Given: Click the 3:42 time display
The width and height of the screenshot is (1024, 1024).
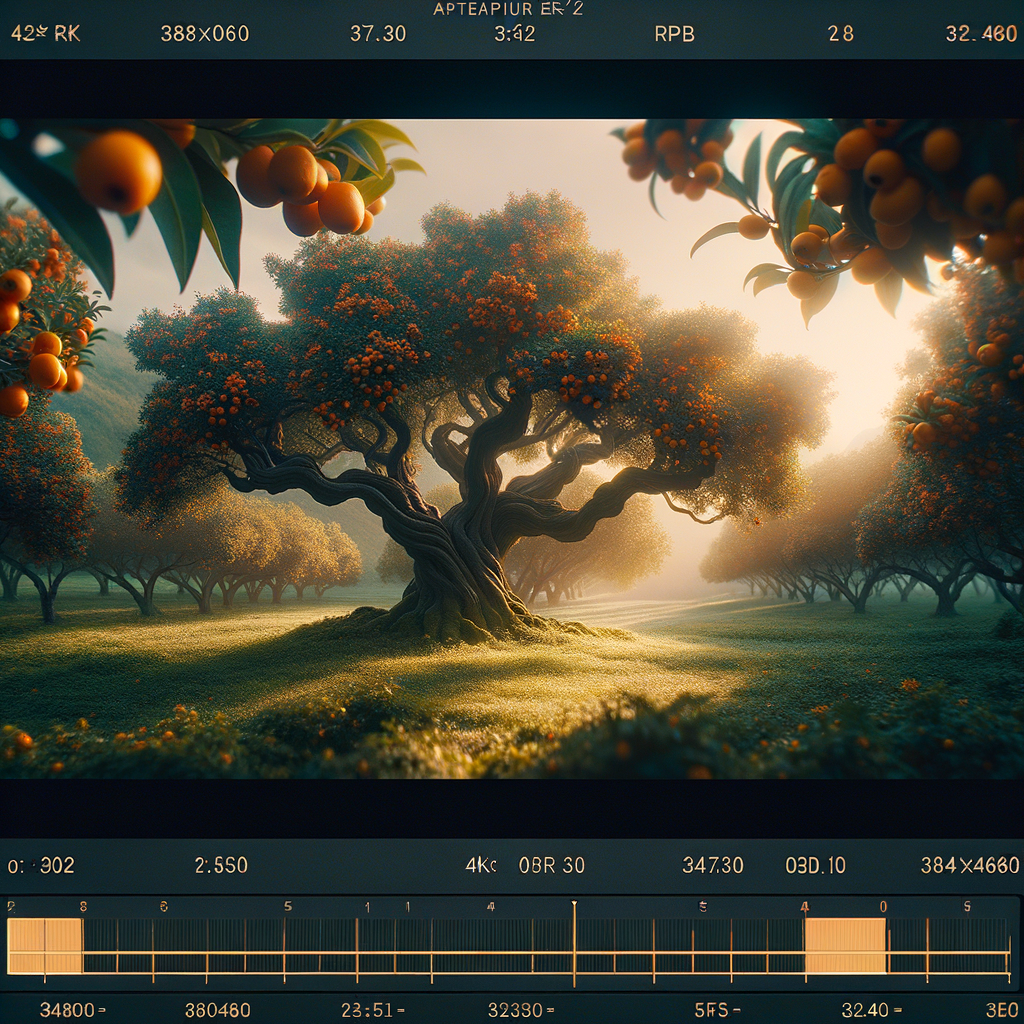Looking at the screenshot, I should (515, 33).
